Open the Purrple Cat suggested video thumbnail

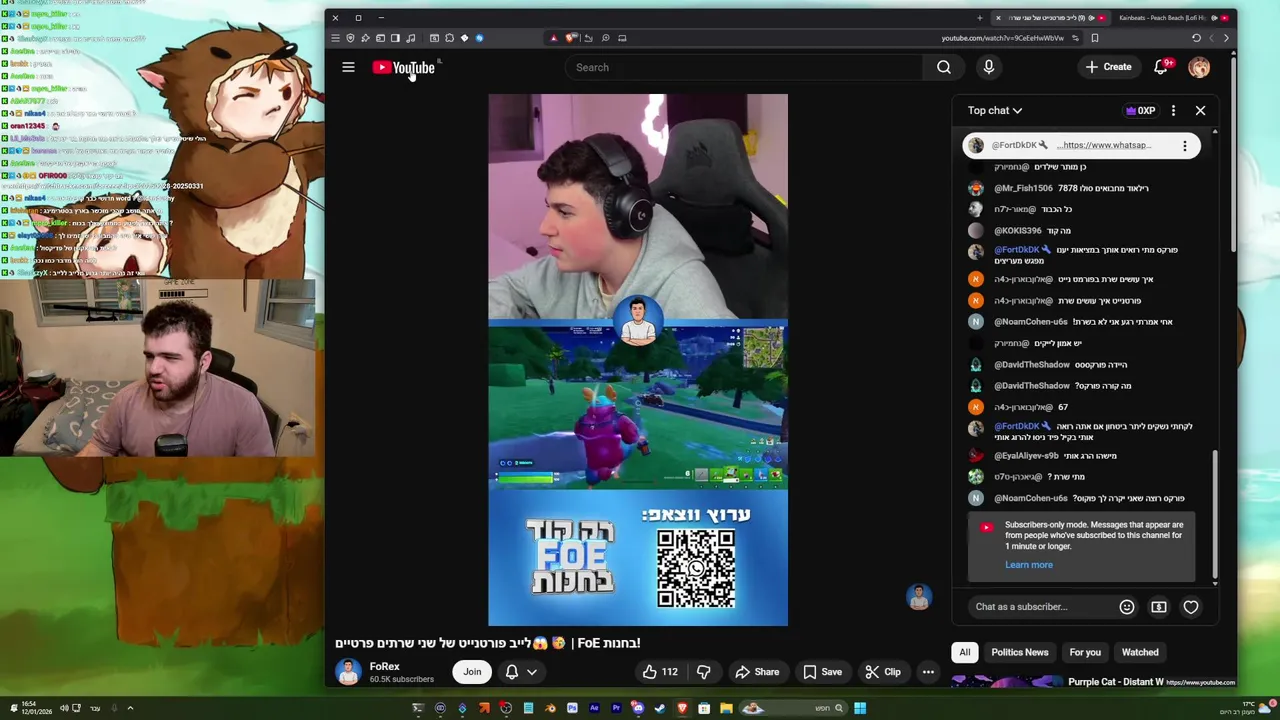[x=1008, y=682]
